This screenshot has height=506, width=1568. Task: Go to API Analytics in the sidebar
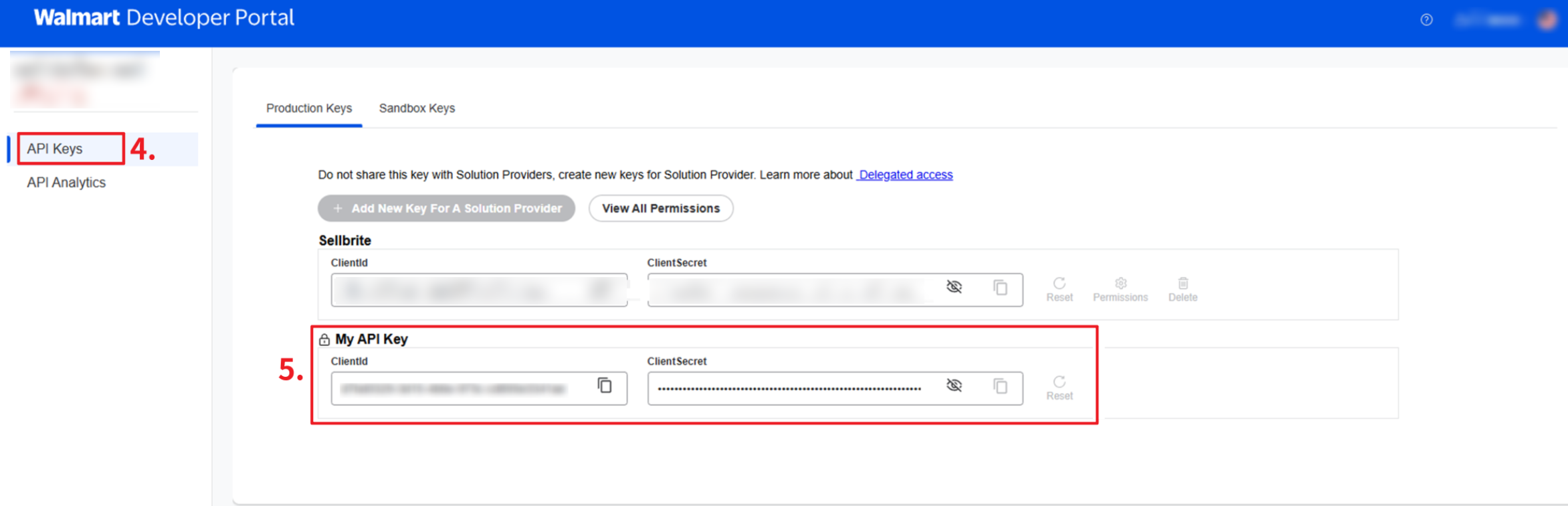[x=66, y=183]
